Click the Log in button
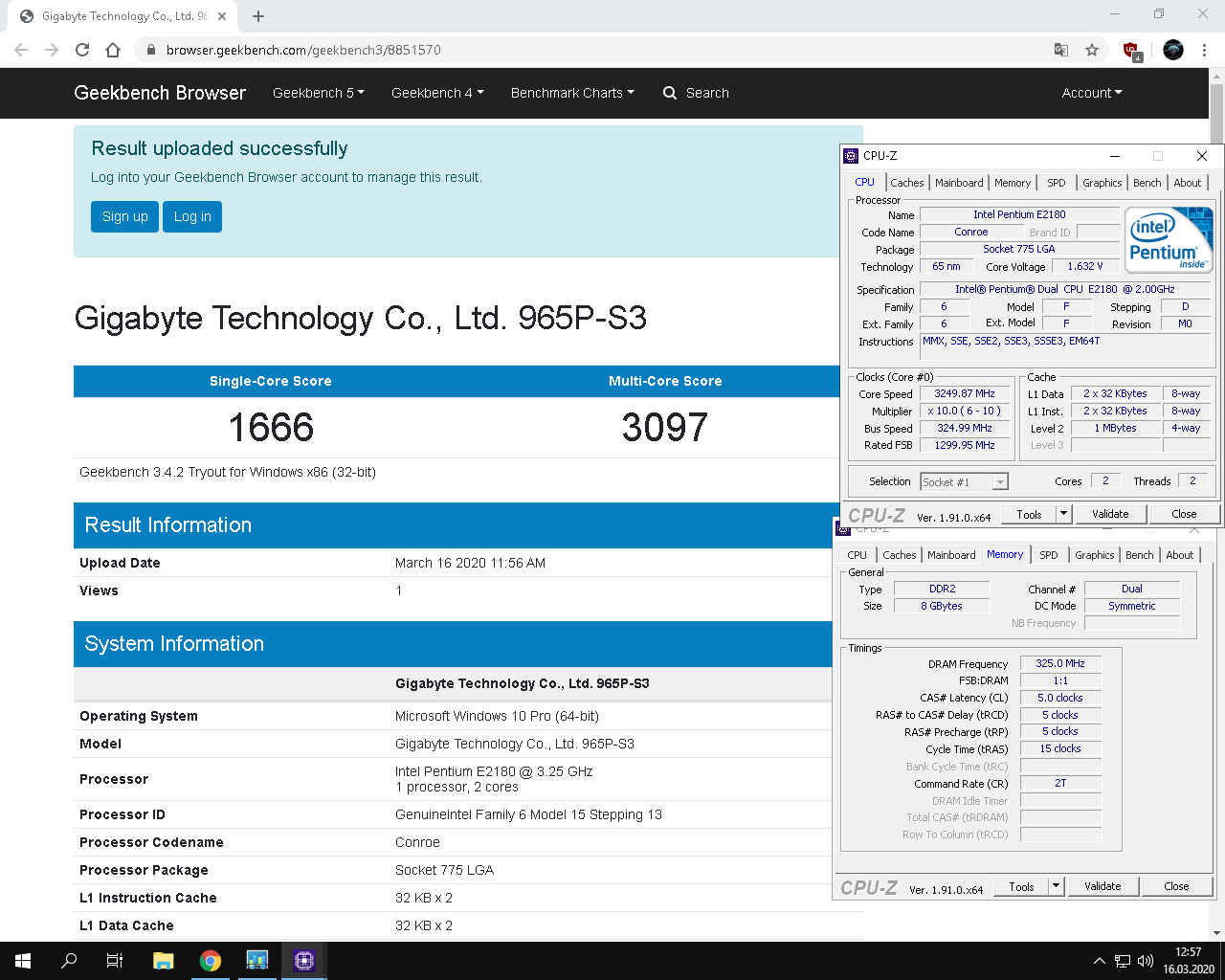The width and height of the screenshot is (1225, 980). click(192, 216)
